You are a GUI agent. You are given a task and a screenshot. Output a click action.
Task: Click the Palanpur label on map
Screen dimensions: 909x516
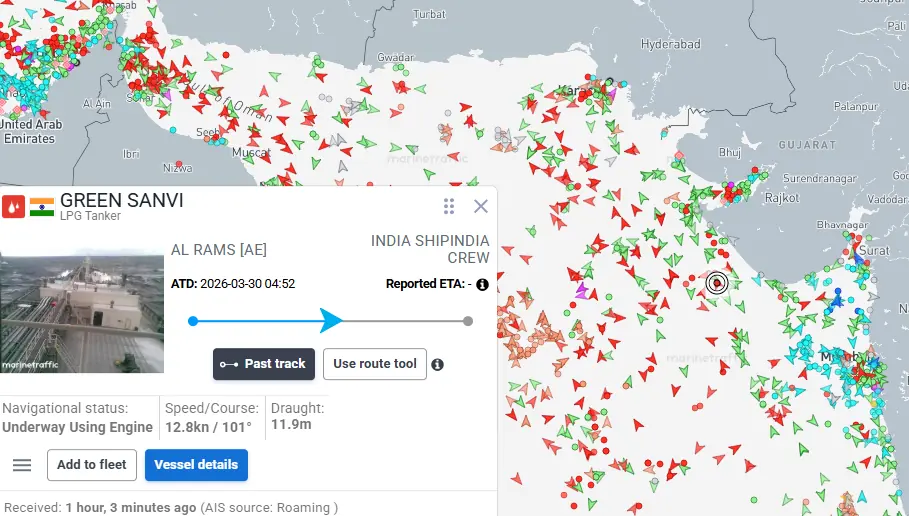point(856,106)
